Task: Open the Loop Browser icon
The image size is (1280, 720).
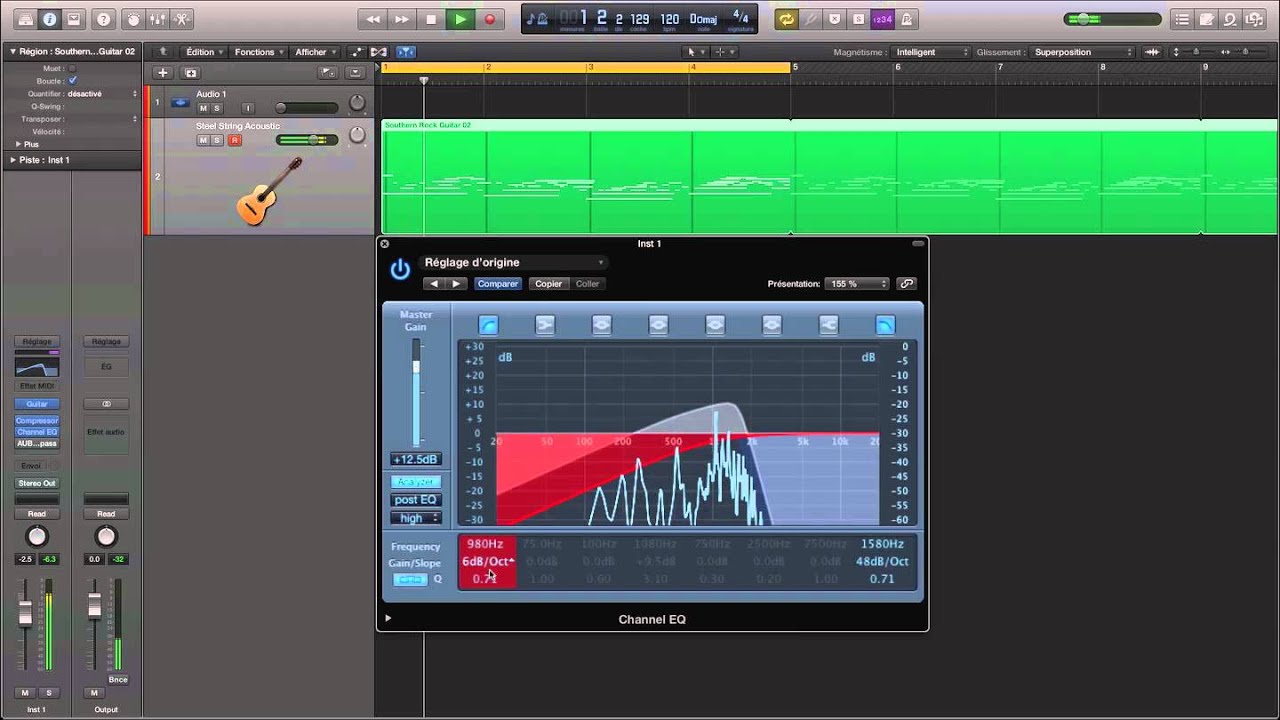Action: pos(1230,19)
